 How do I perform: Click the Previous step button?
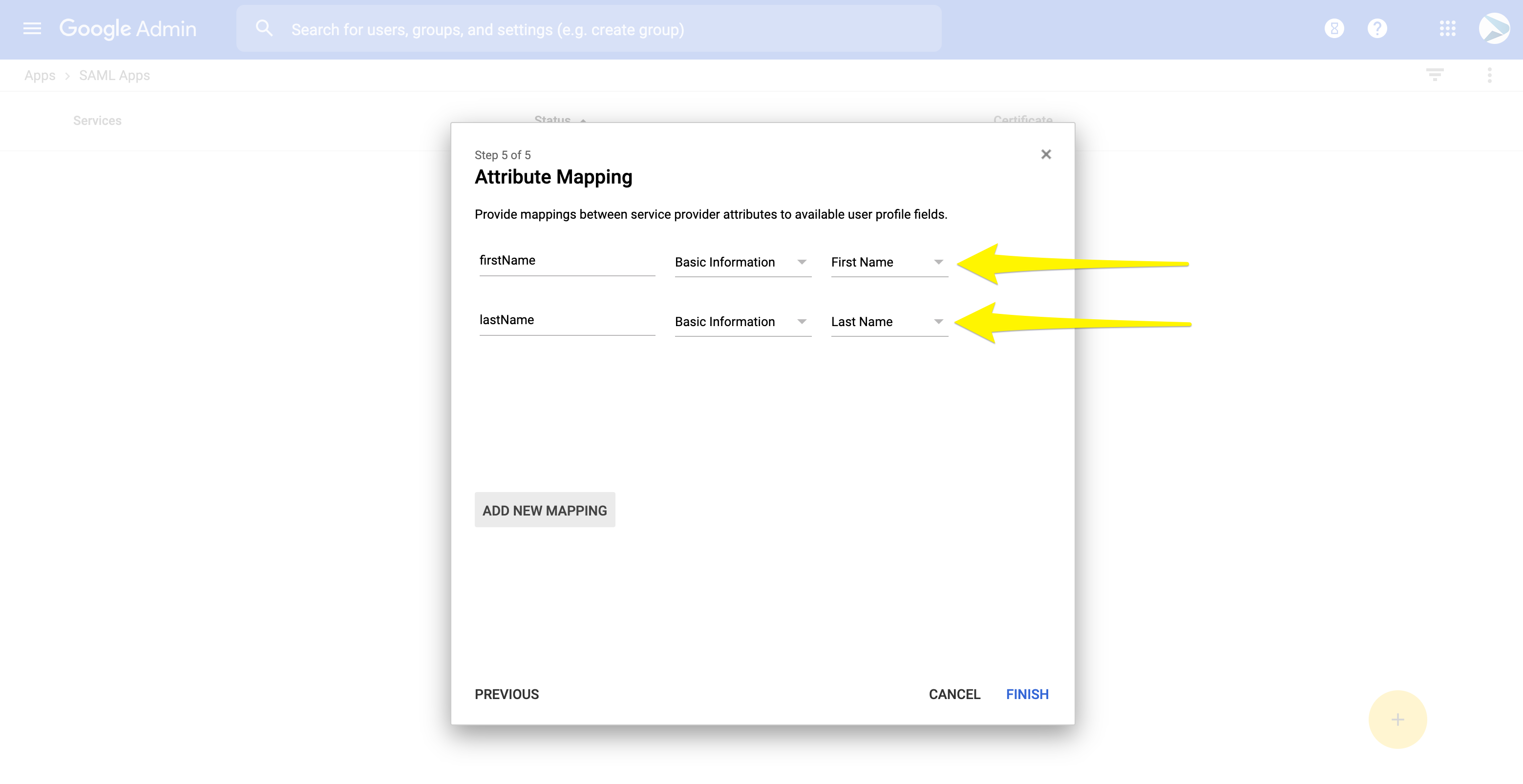click(x=507, y=694)
